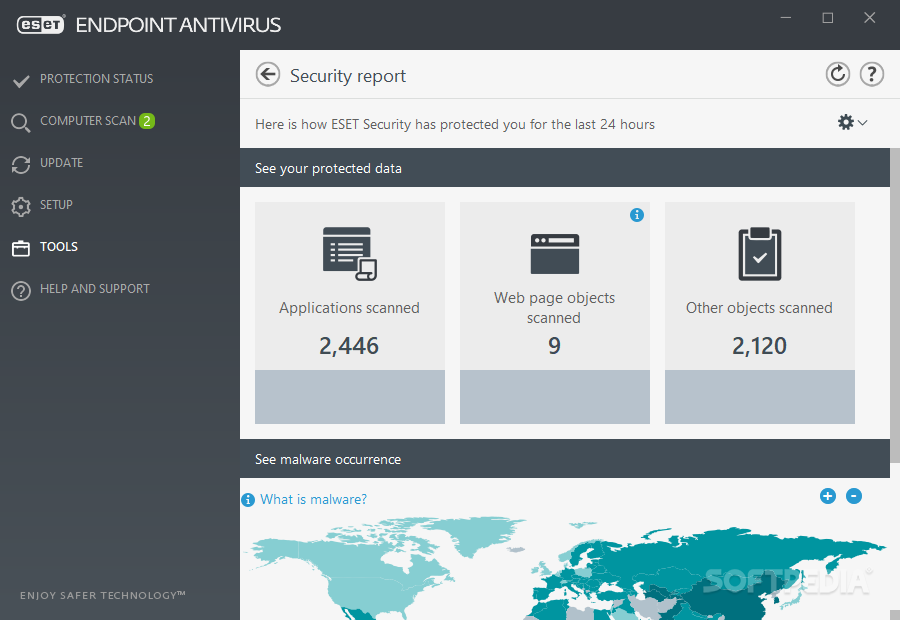The height and width of the screenshot is (620, 900).
Task: Click the Computer Scan magnifier icon
Action: (x=21, y=123)
